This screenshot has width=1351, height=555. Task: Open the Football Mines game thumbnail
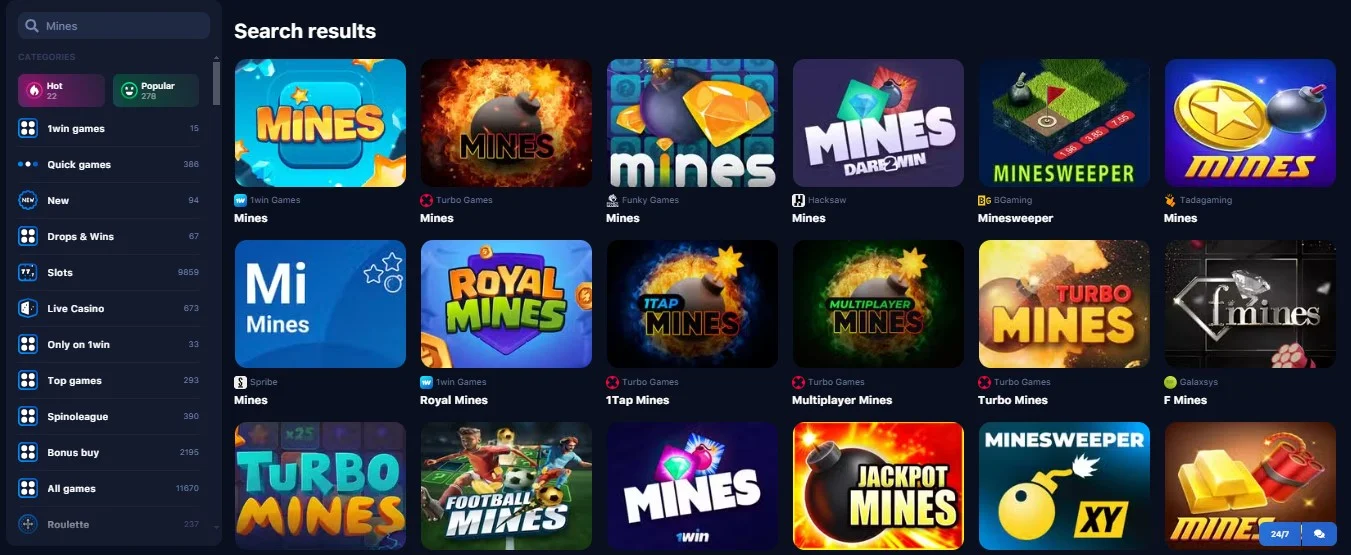[506, 486]
